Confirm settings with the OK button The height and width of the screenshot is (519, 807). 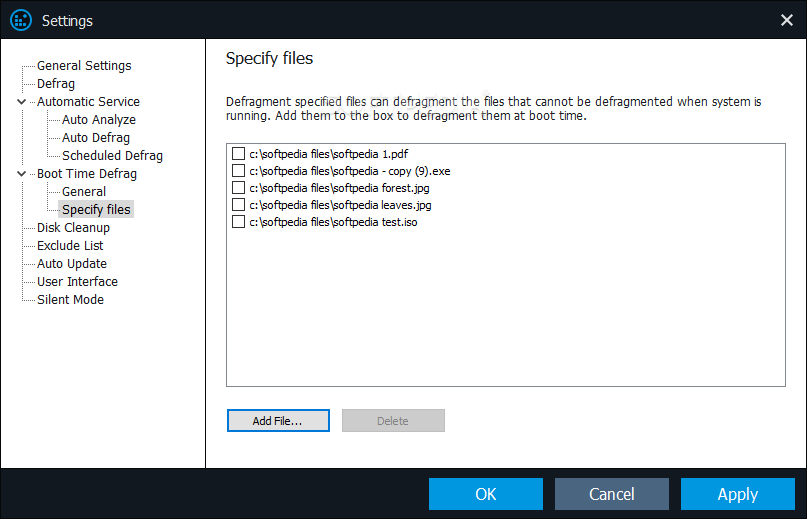[x=486, y=494]
